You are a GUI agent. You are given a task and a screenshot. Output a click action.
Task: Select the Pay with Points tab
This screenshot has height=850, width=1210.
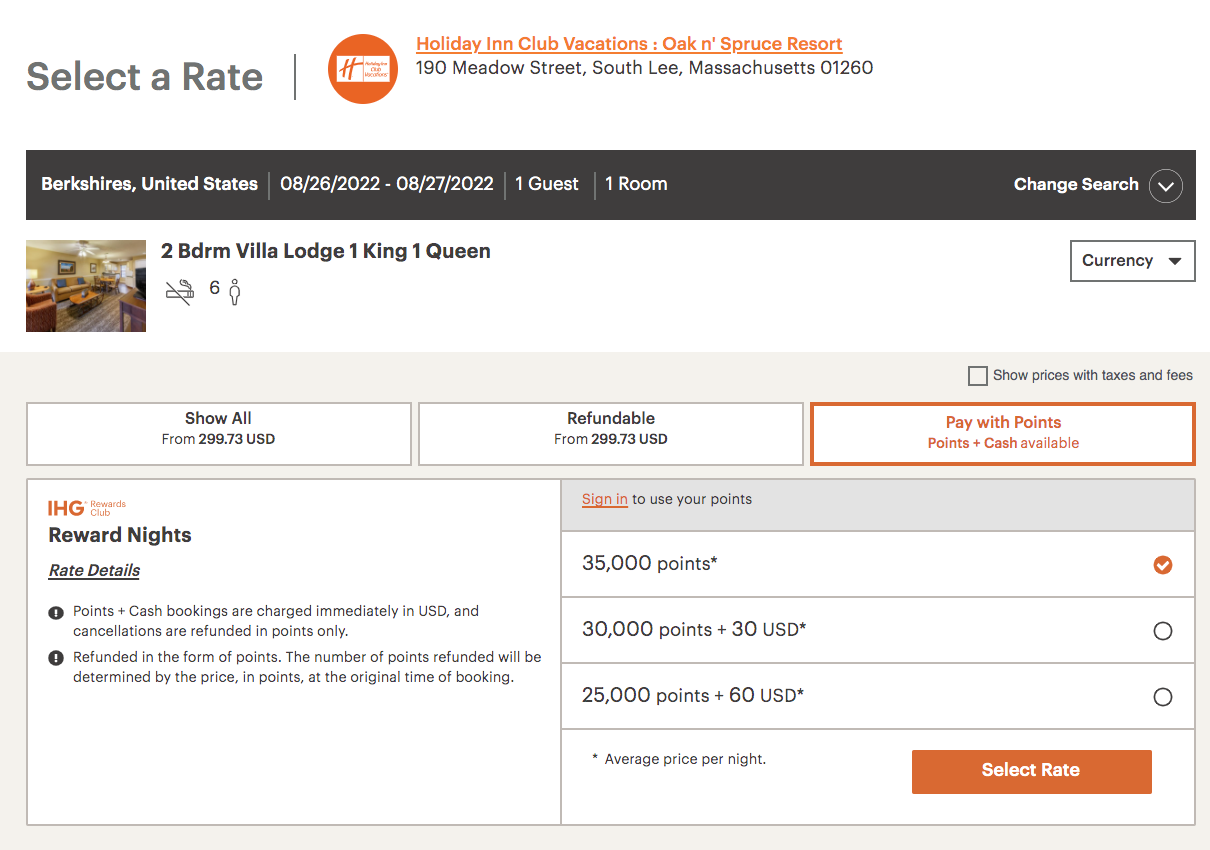click(1003, 434)
